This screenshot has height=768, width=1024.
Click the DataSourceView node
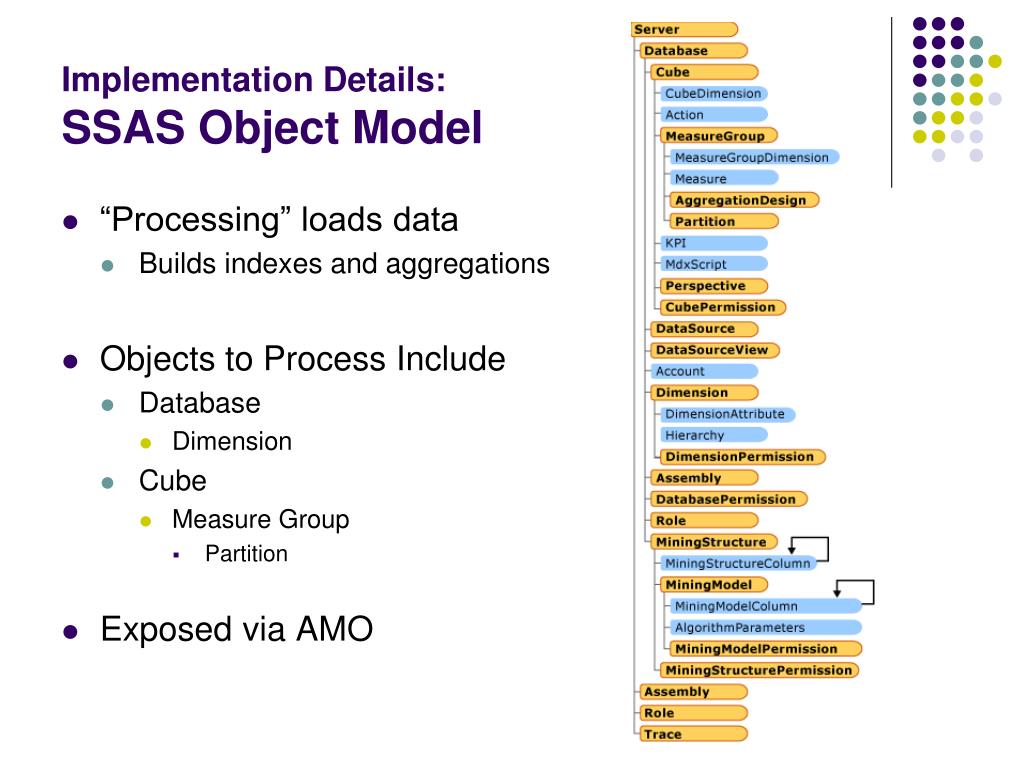coord(715,349)
